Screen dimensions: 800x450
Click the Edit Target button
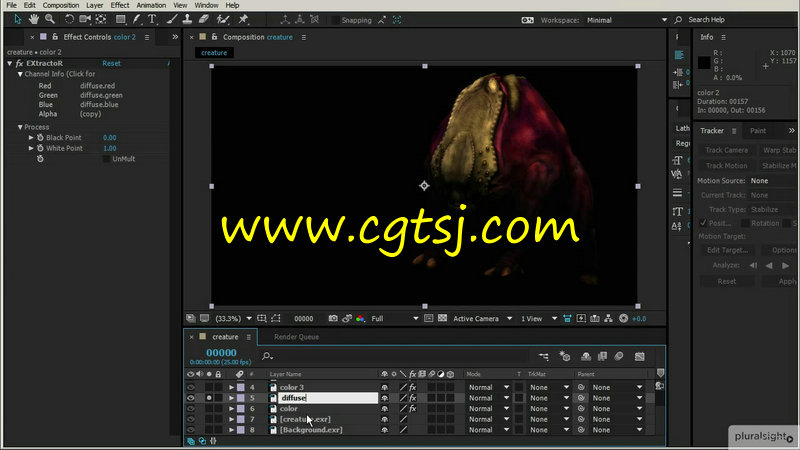[727, 250]
